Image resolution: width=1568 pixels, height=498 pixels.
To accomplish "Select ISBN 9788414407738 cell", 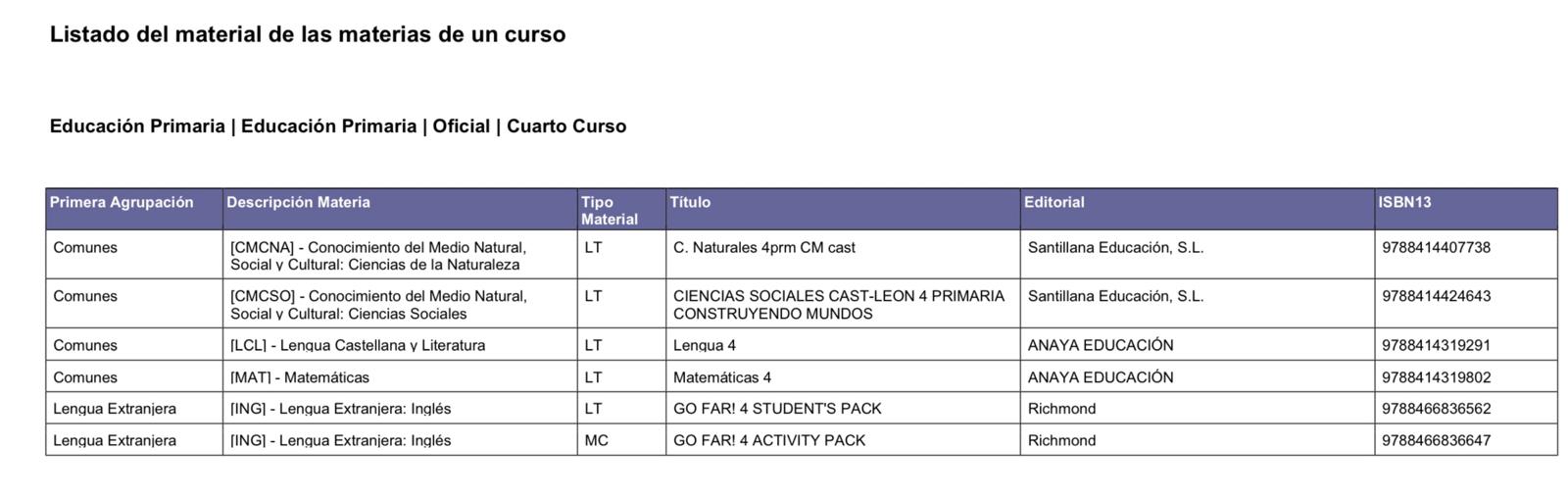I will [1466, 254].
